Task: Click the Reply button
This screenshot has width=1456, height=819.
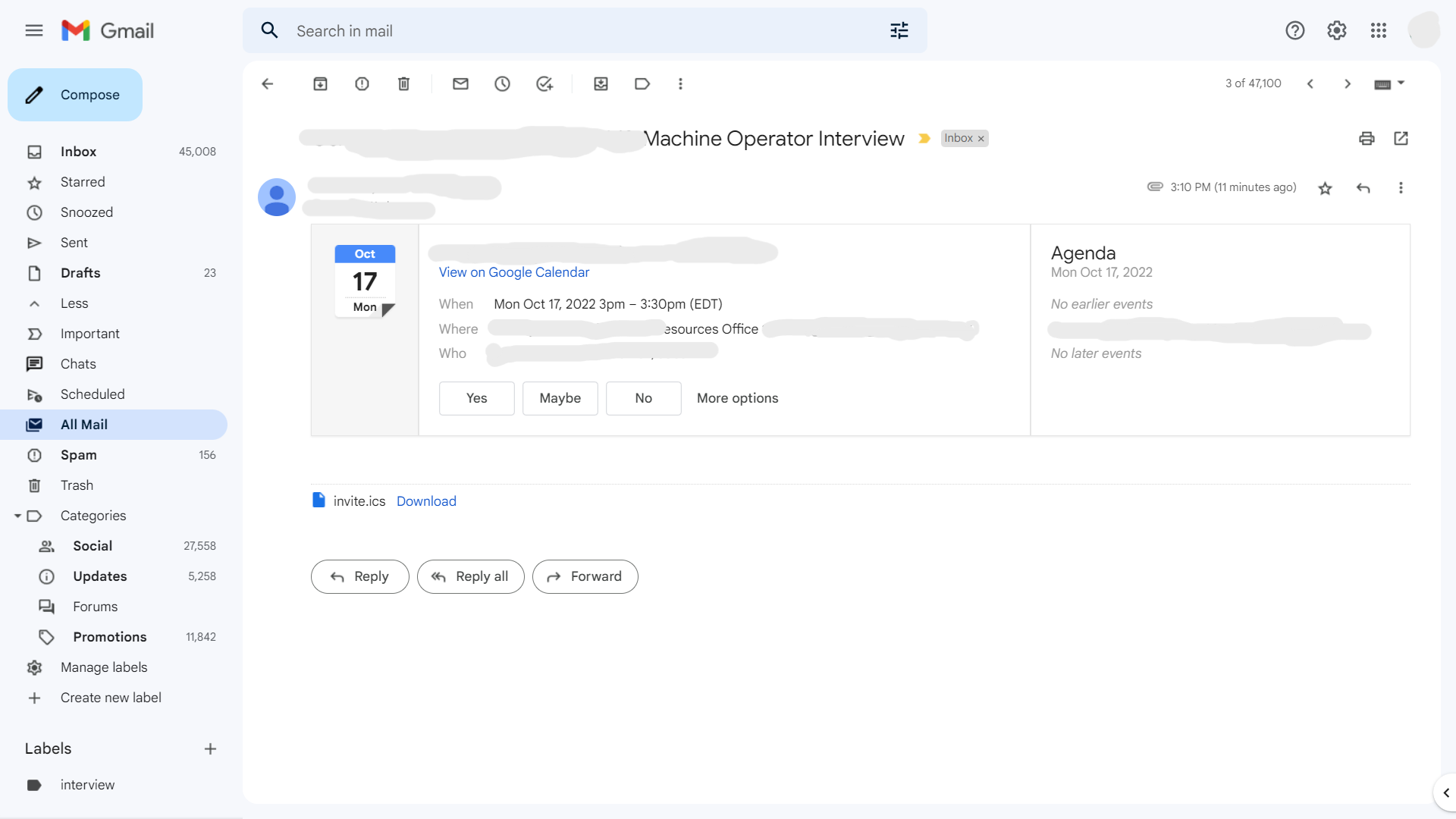Action: [x=359, y=576]
